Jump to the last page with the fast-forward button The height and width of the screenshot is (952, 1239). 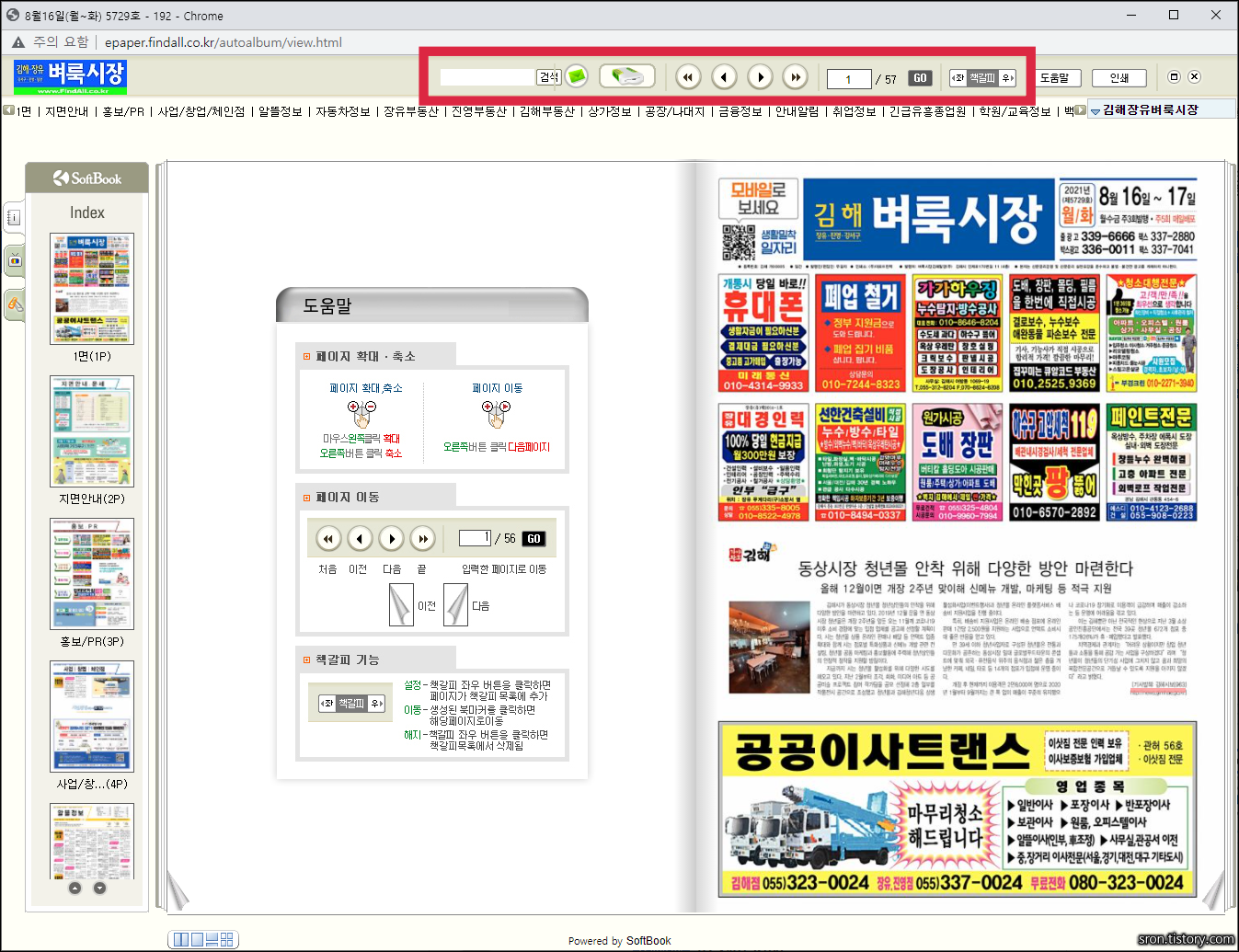click(x=796, y=77)
